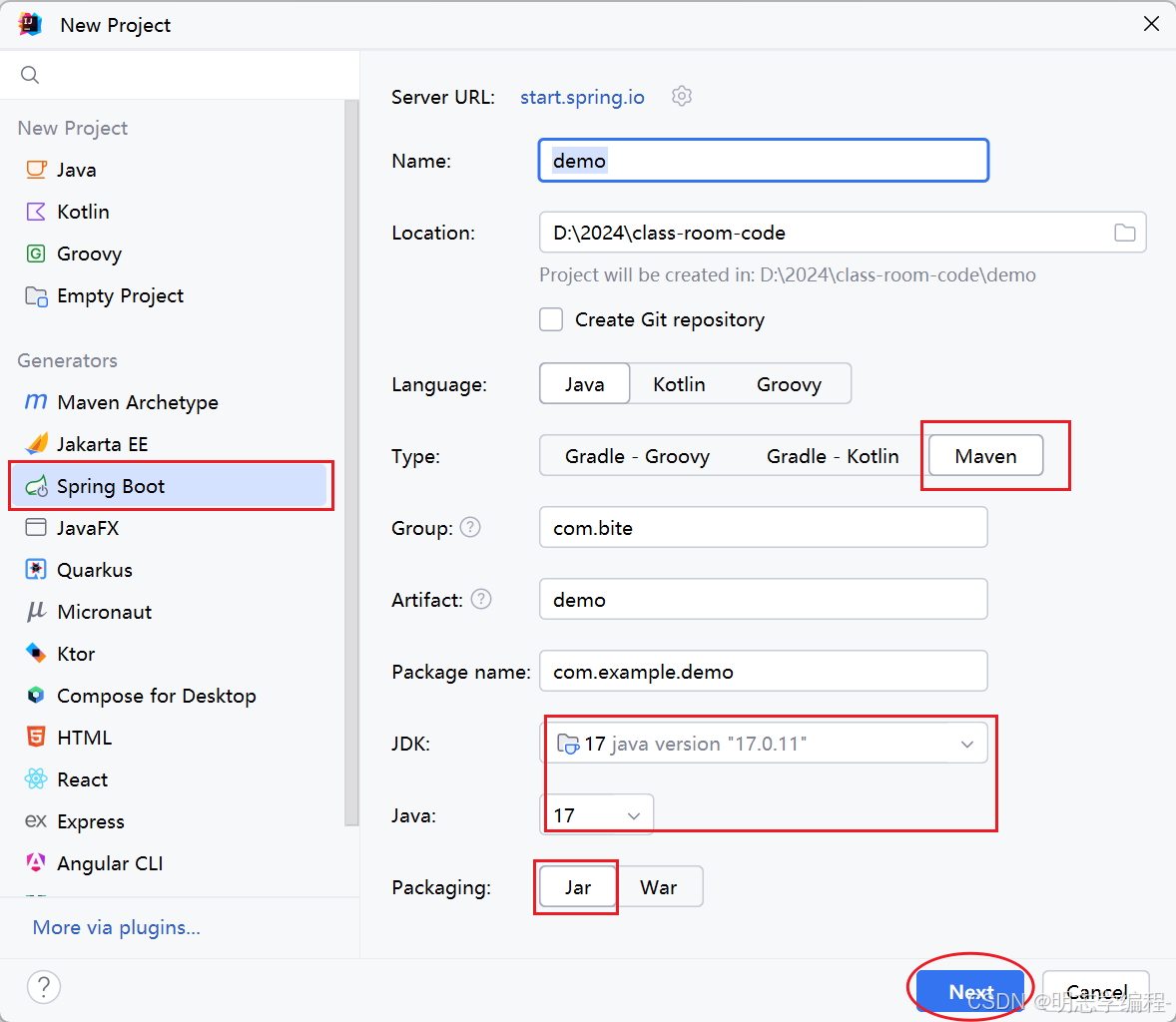Click the project type search field
The width and height of the screenshot is (1176, 1022).
coord(180,74)
